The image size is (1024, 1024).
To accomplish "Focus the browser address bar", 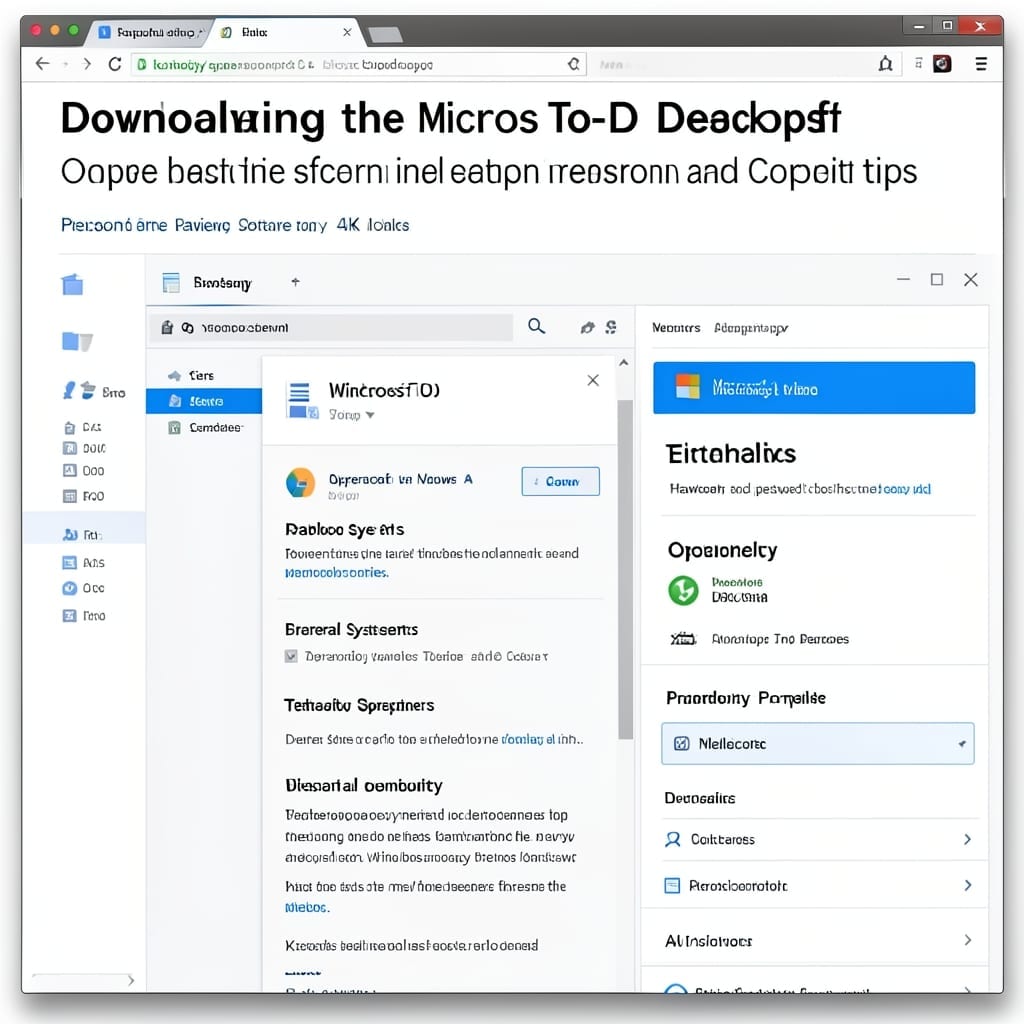I will [x=358, y=64].
